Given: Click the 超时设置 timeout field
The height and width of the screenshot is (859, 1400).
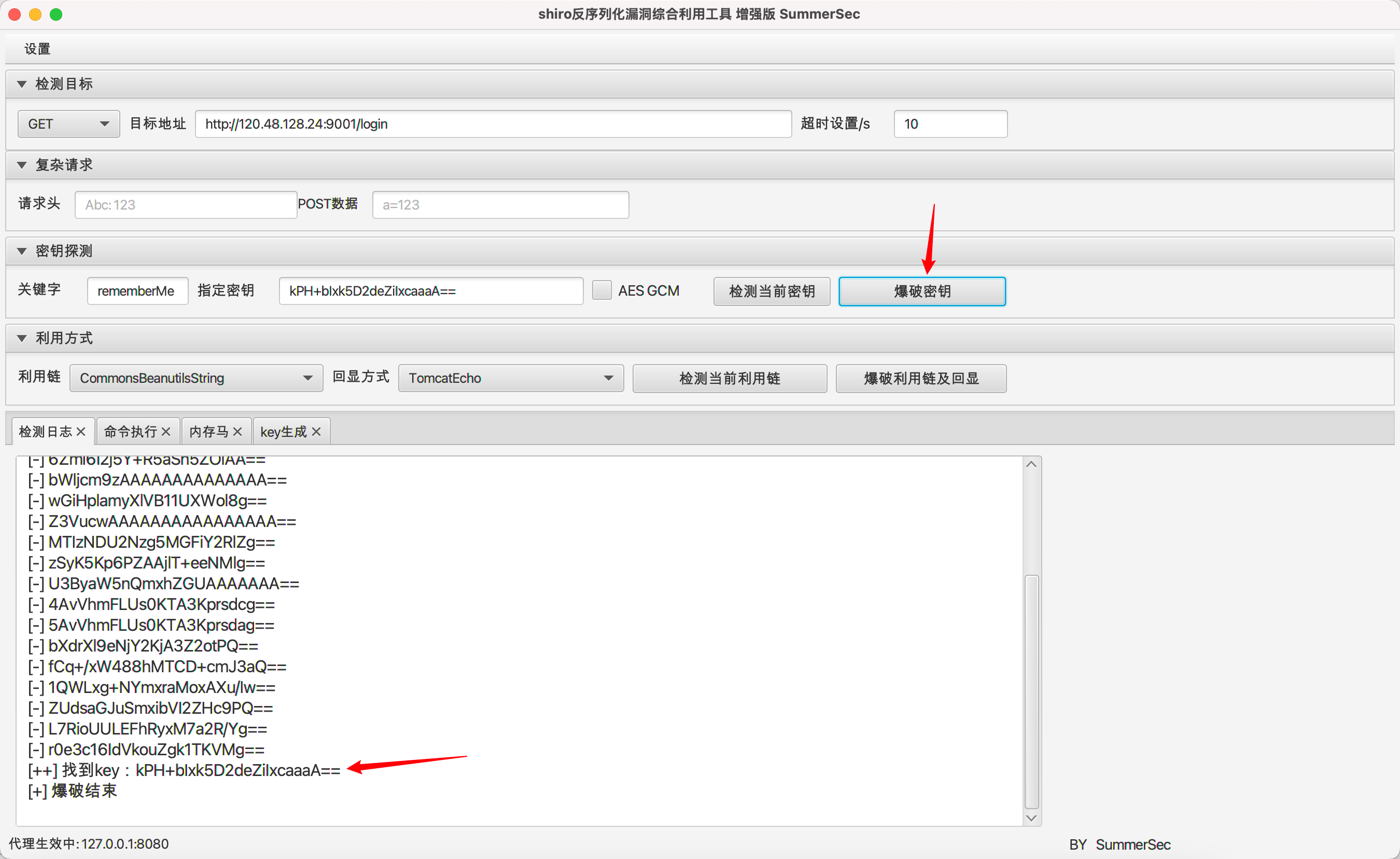Looking at the screenshot, I should click(x=950, y=124).
